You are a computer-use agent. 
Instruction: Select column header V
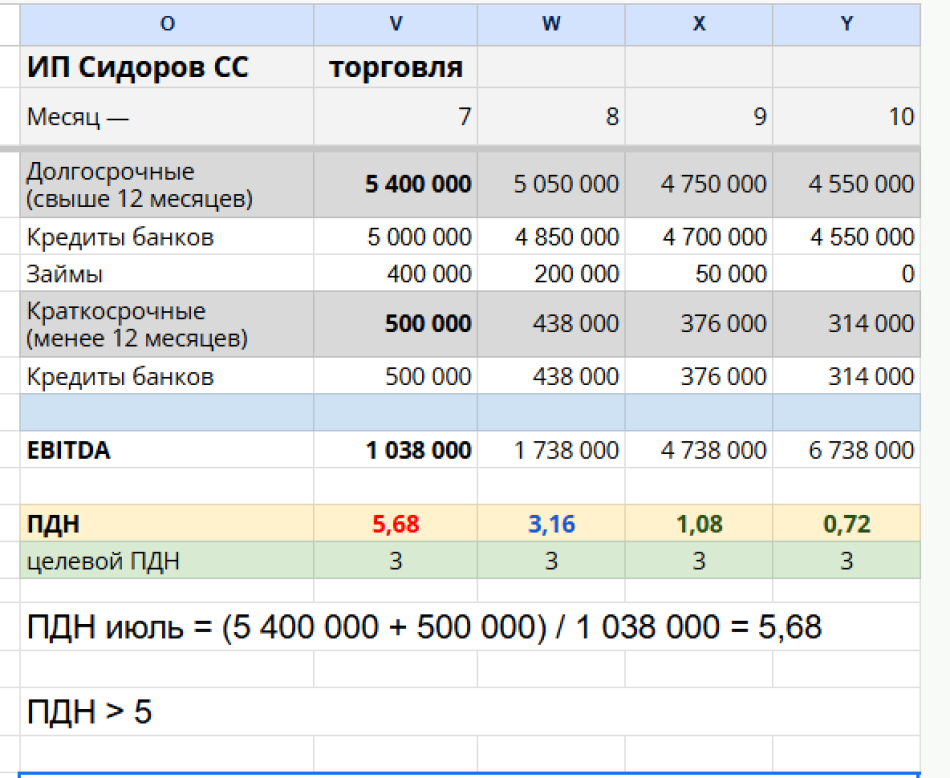pos(396,24)
